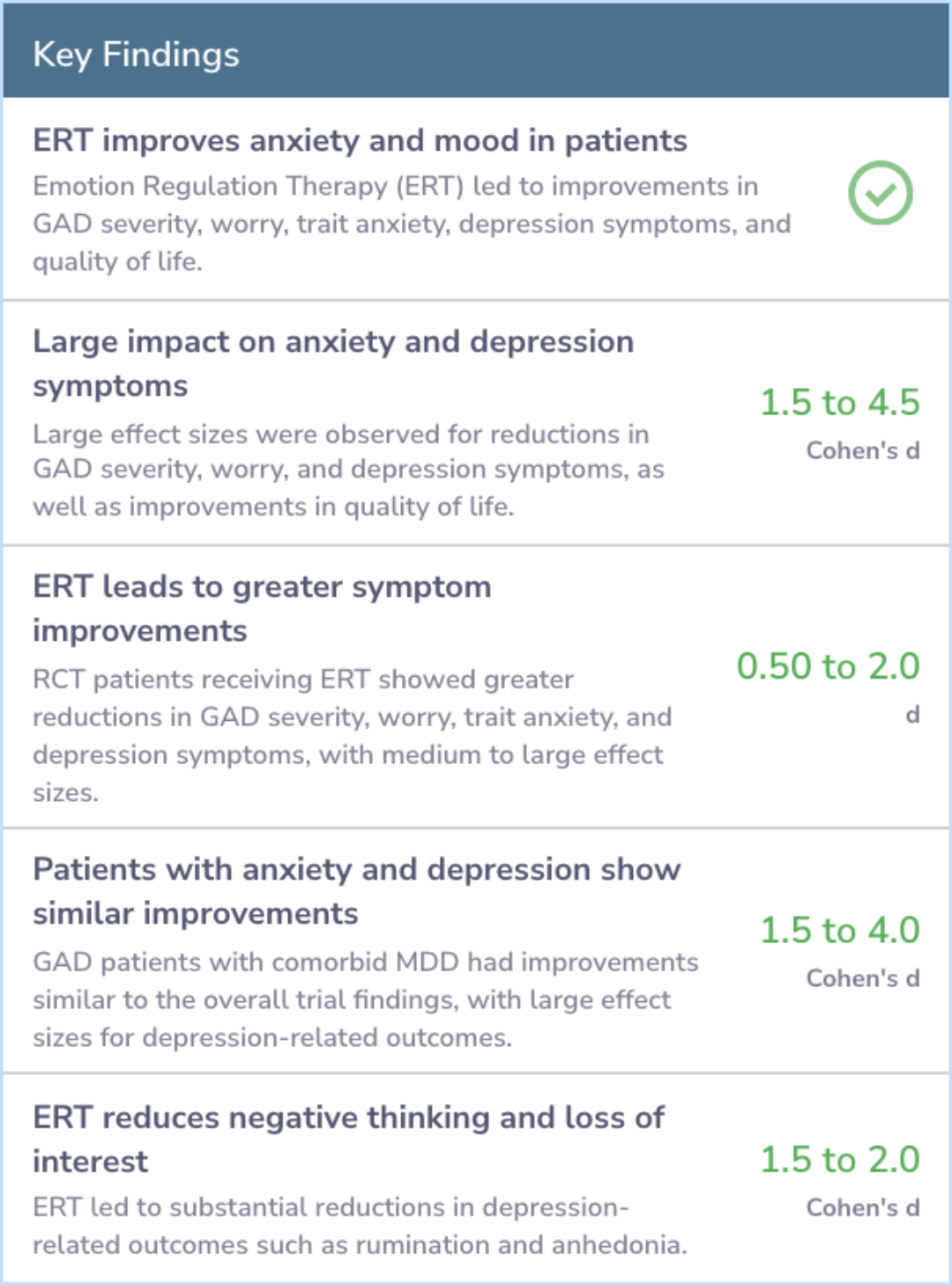Click the Cohen's d label under 1.5 to 4.0
The width and height of the screenshot is (952, 1285).
(863, 978)
